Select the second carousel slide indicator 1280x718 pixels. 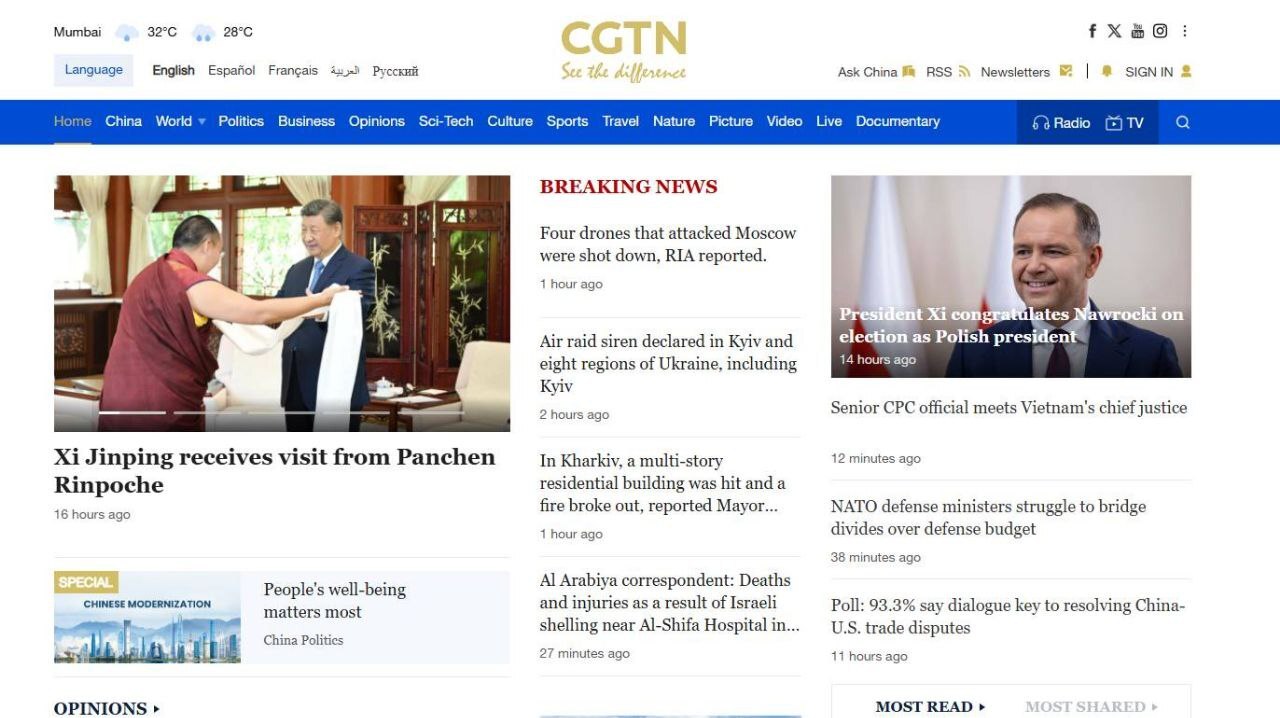pyautogui.click(x=207, y=412)
